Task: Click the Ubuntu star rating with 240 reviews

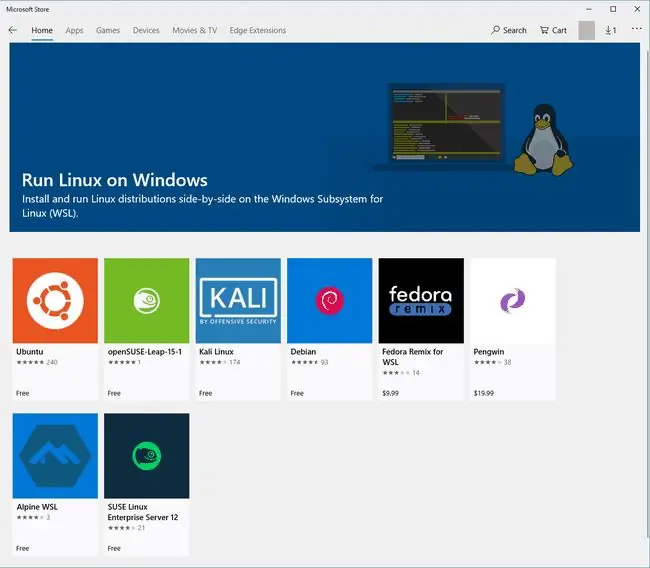Action: click(x=37, y=362)
